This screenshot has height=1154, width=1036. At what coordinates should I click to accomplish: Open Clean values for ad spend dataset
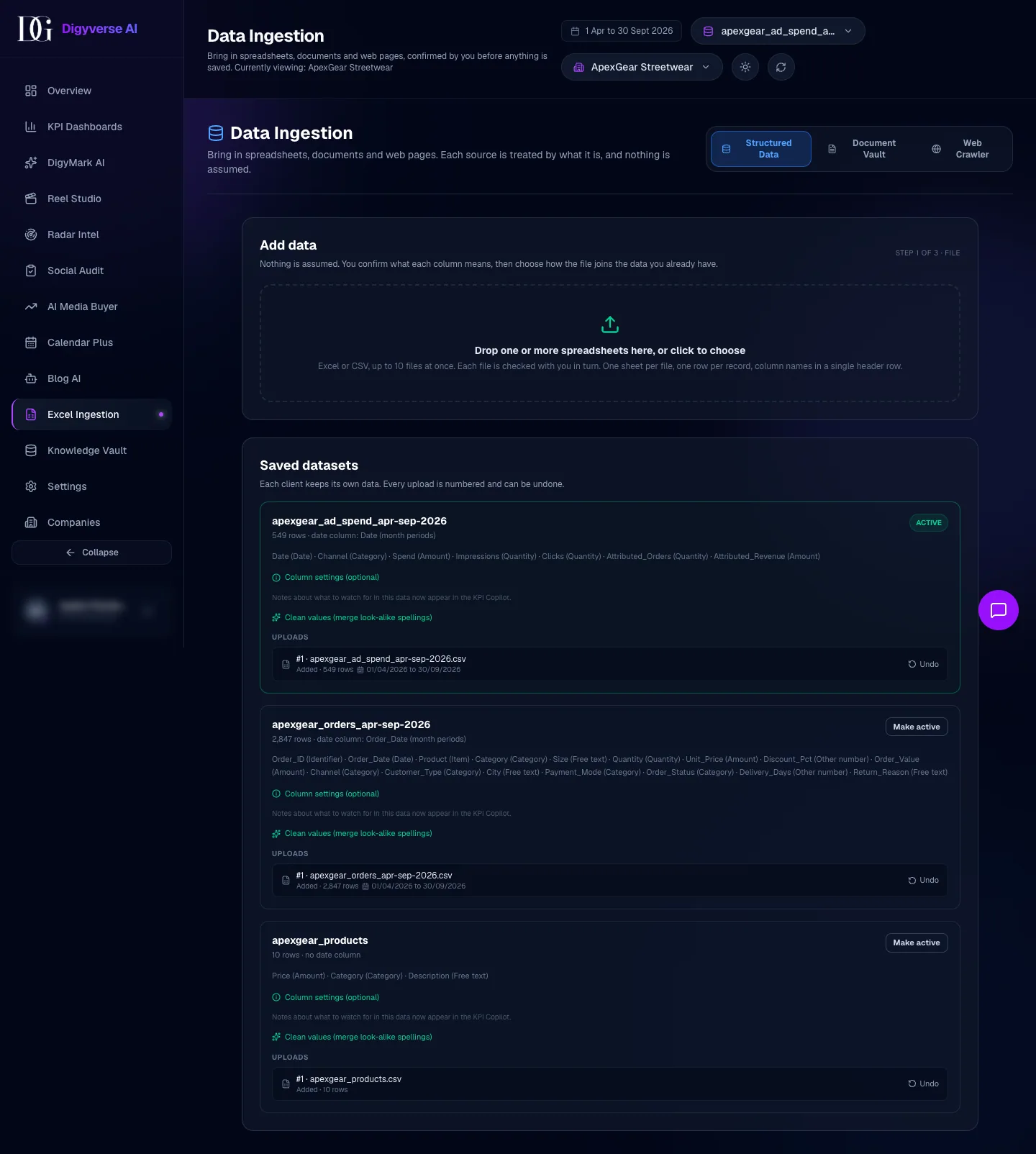[x=352, y=617]
